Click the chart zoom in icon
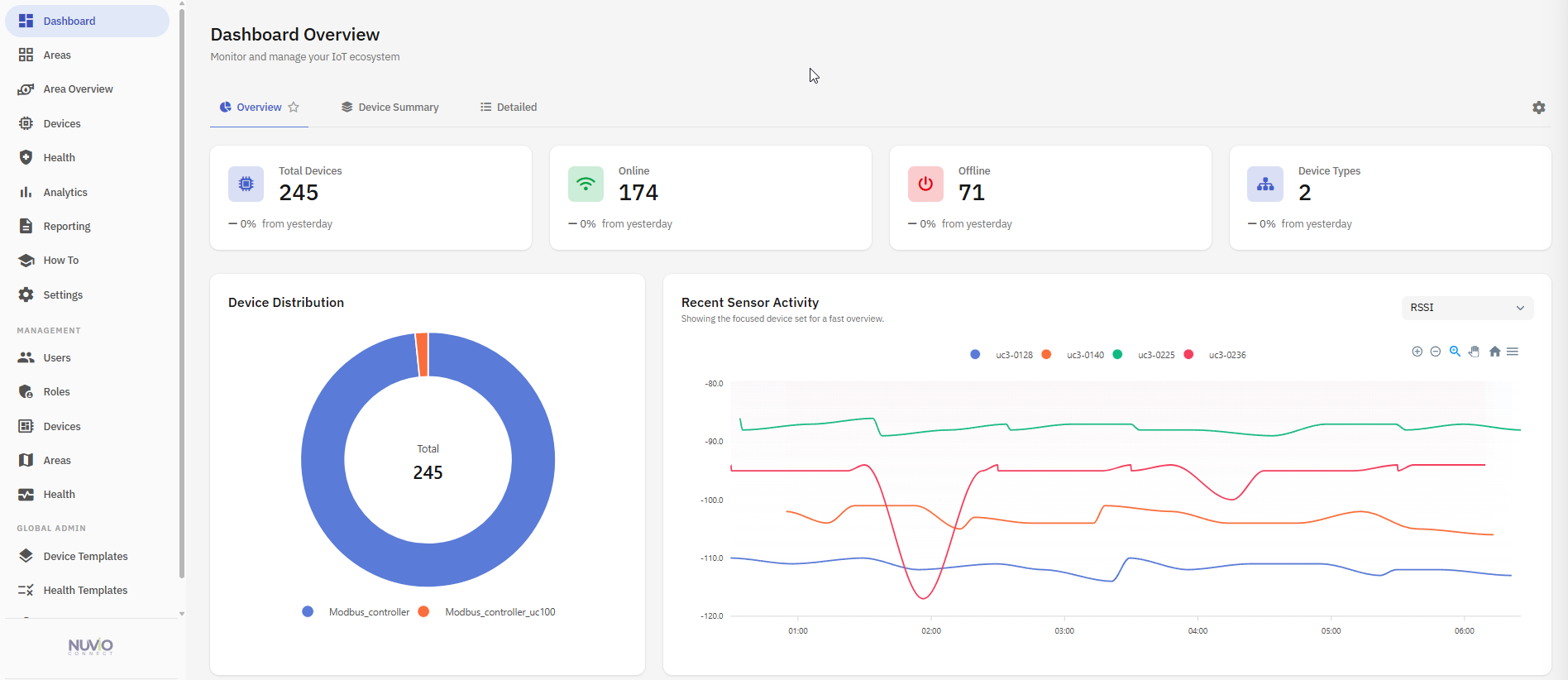Image resolution: width=1568 pixels, height=680 pixels. point(1417,352)
